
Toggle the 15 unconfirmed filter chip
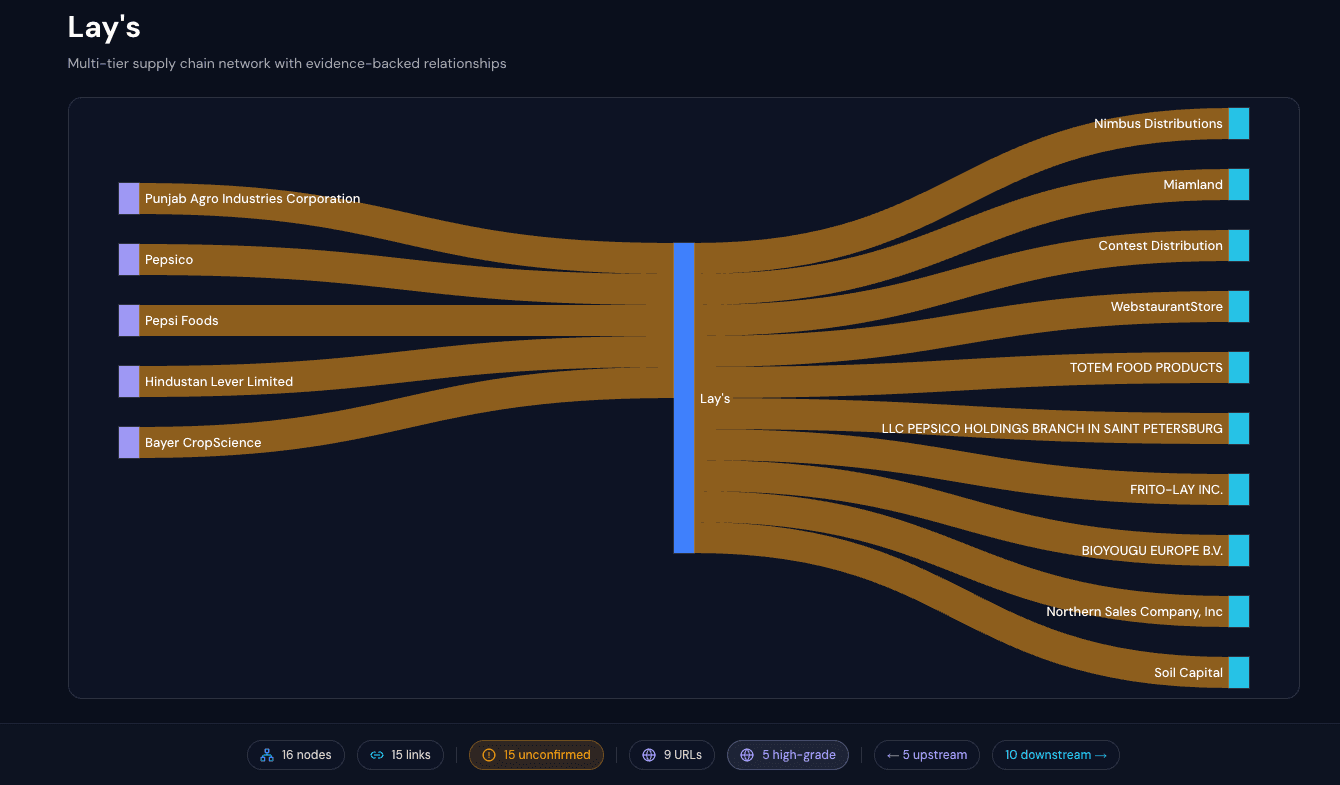[x=536, y=755]
